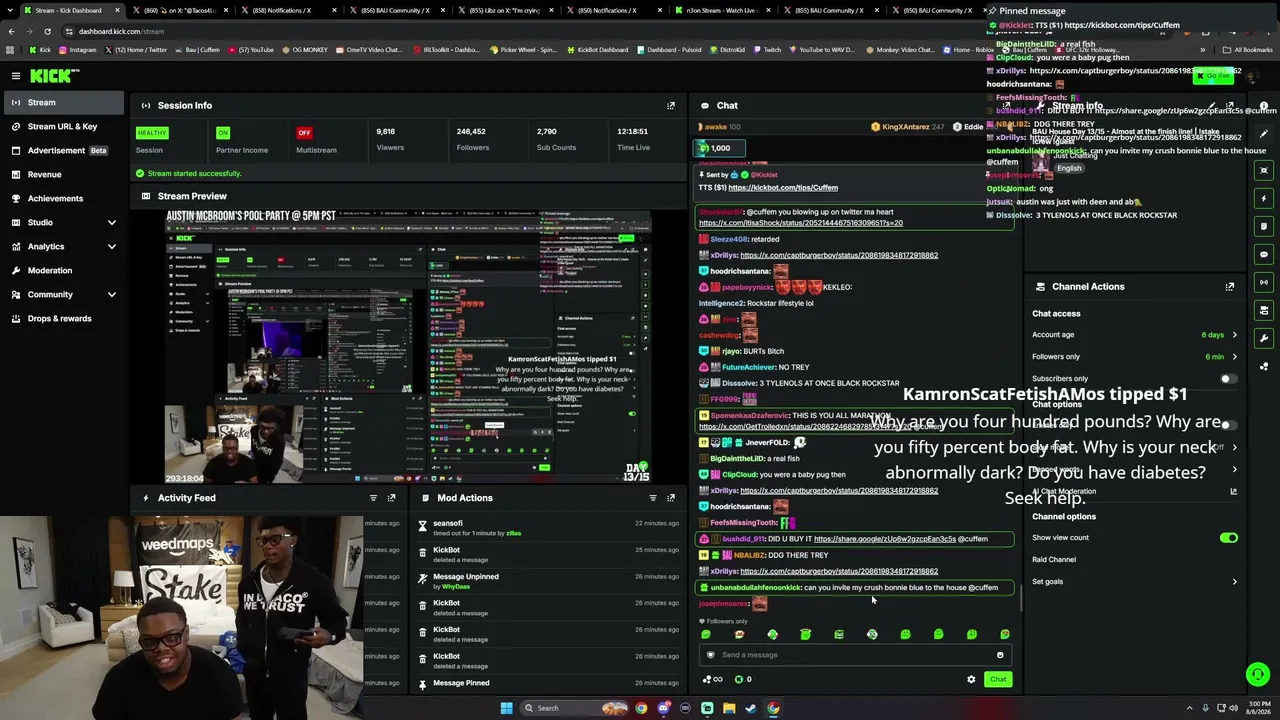Filter the Activity Feed list
This screenshot has height=720, width=1280.
coord(373,498)
